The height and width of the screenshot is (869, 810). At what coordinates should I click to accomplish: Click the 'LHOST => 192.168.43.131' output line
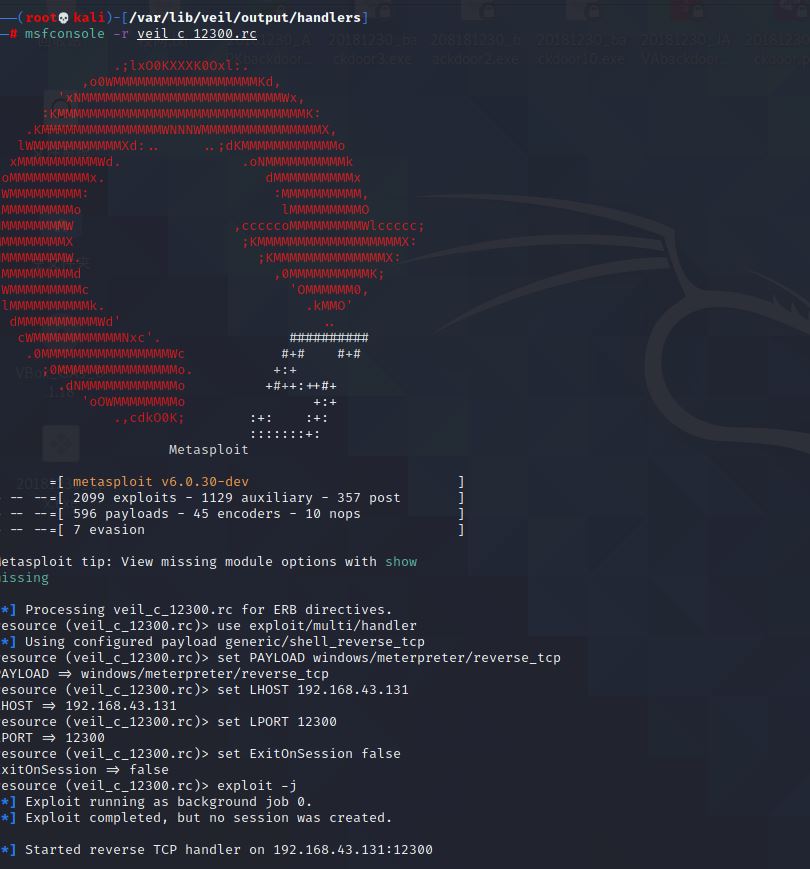click(89, 706)
